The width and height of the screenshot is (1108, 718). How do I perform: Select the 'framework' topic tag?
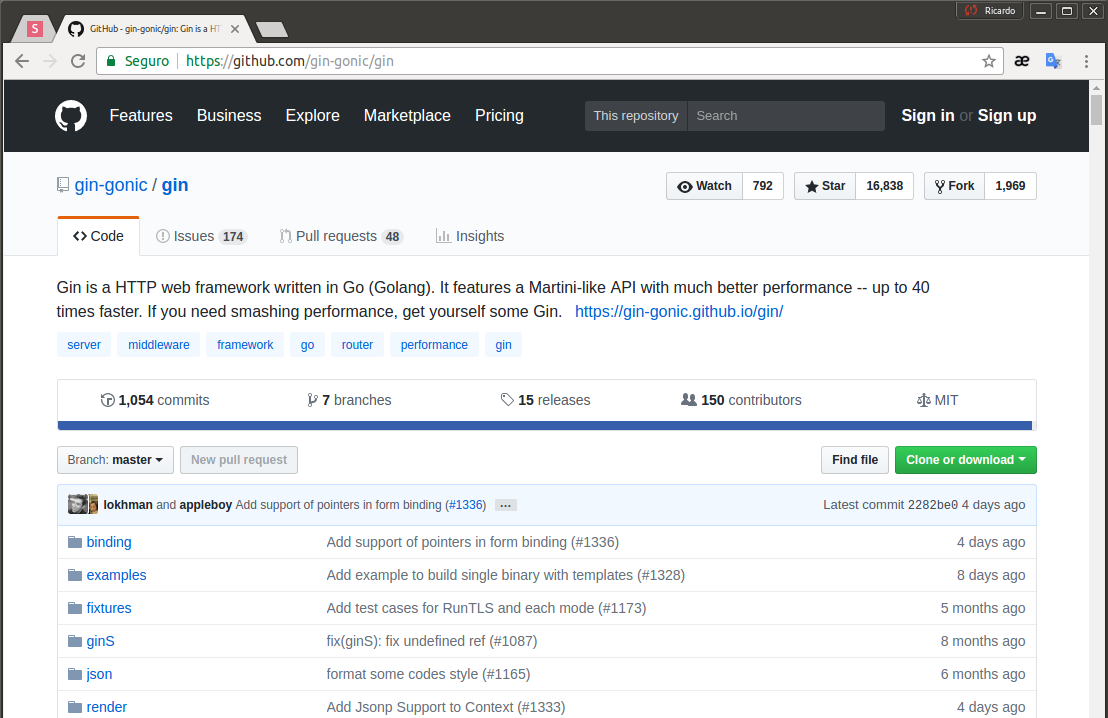(x=245, y=345)
